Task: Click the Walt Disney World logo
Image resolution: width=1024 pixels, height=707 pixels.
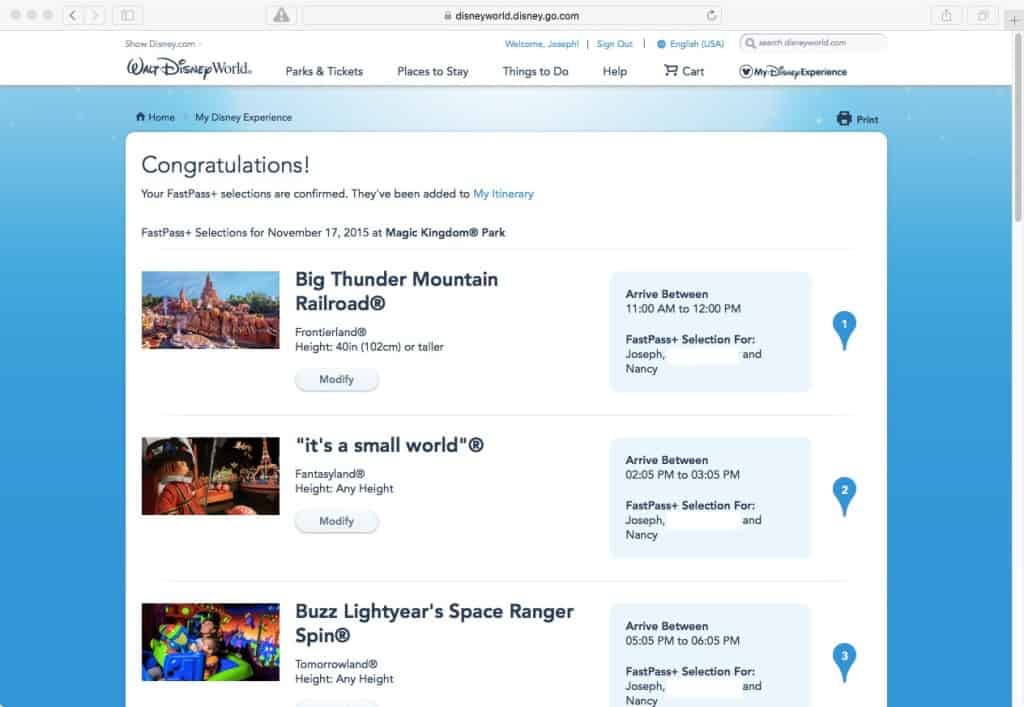Action: pyautogui.click(x=189, y=68)
